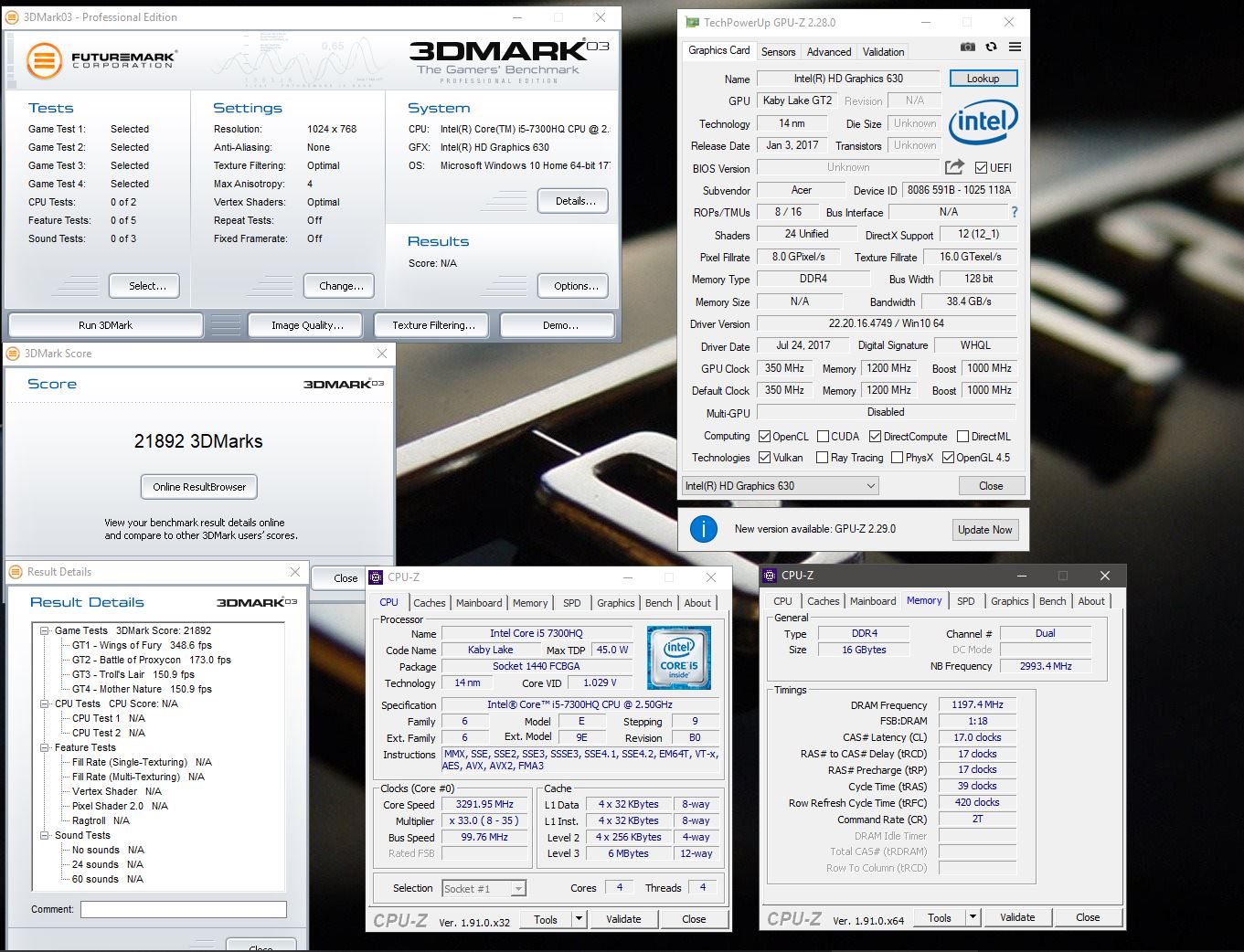Click the BIOS export share icon
This screenshot has width=1244, height=952.
(x=954, y=166)
